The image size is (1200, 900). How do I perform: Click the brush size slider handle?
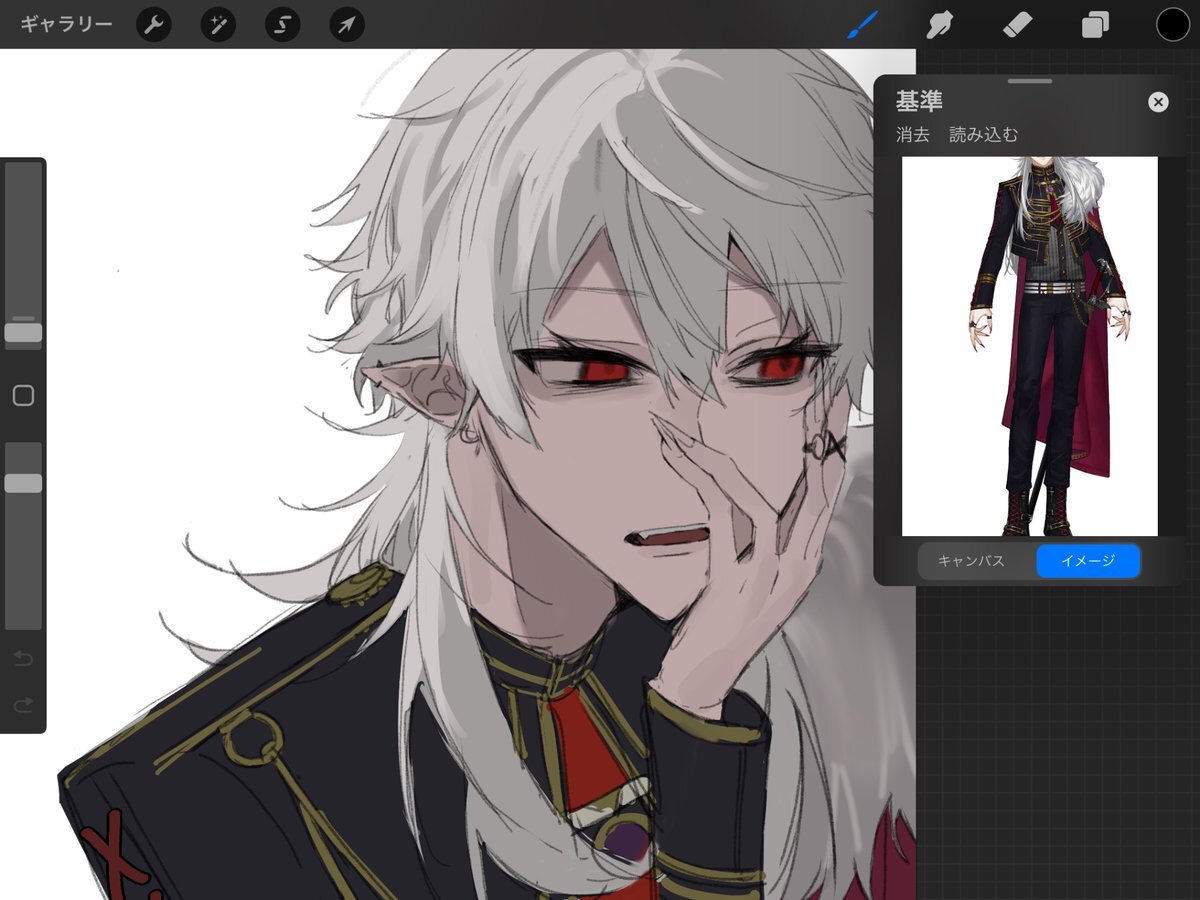point(23,333)
